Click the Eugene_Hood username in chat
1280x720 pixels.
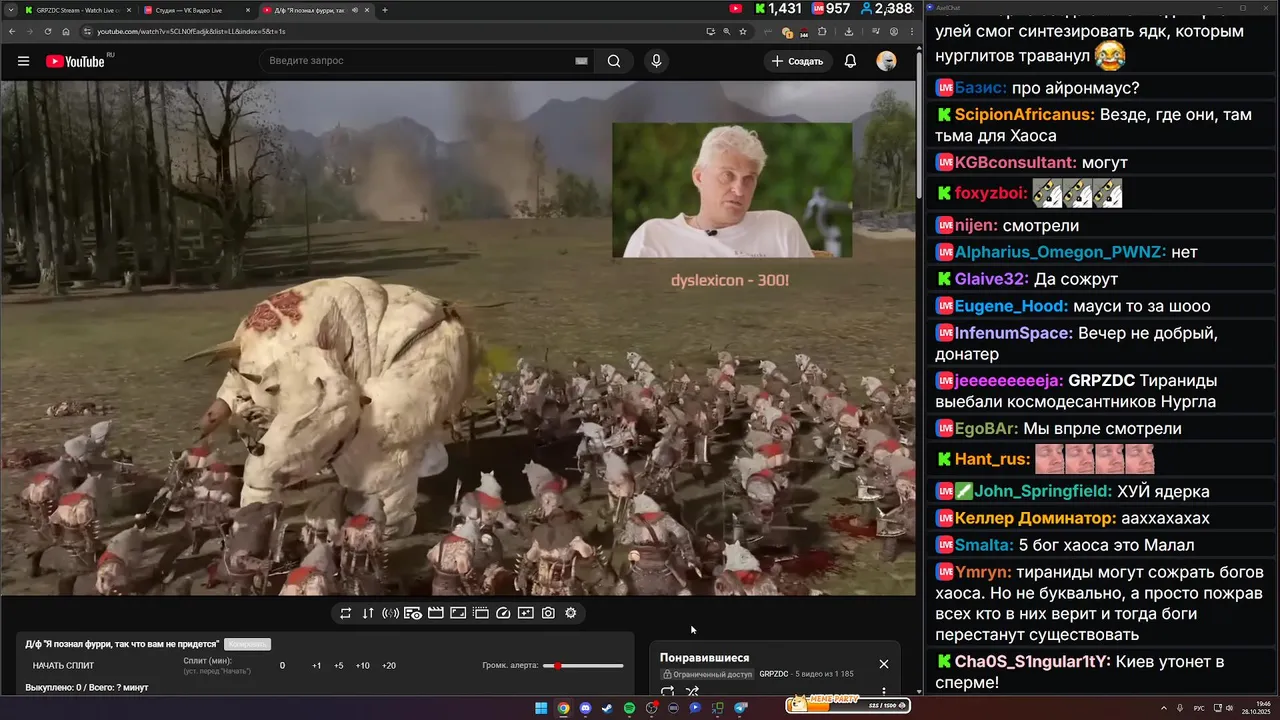[1012, 306]
